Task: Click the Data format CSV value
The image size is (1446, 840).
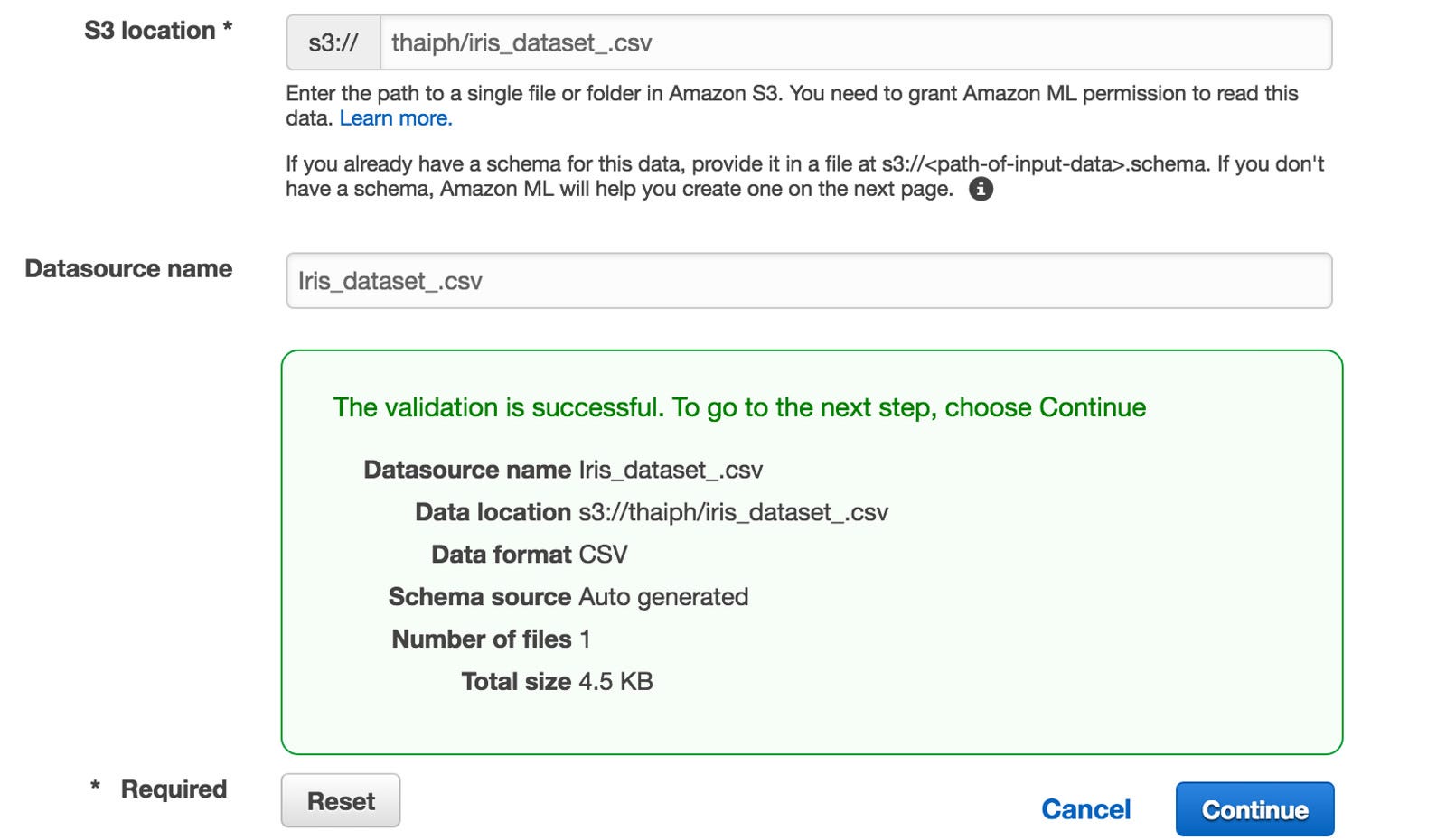Action: [x=603, y=555]
